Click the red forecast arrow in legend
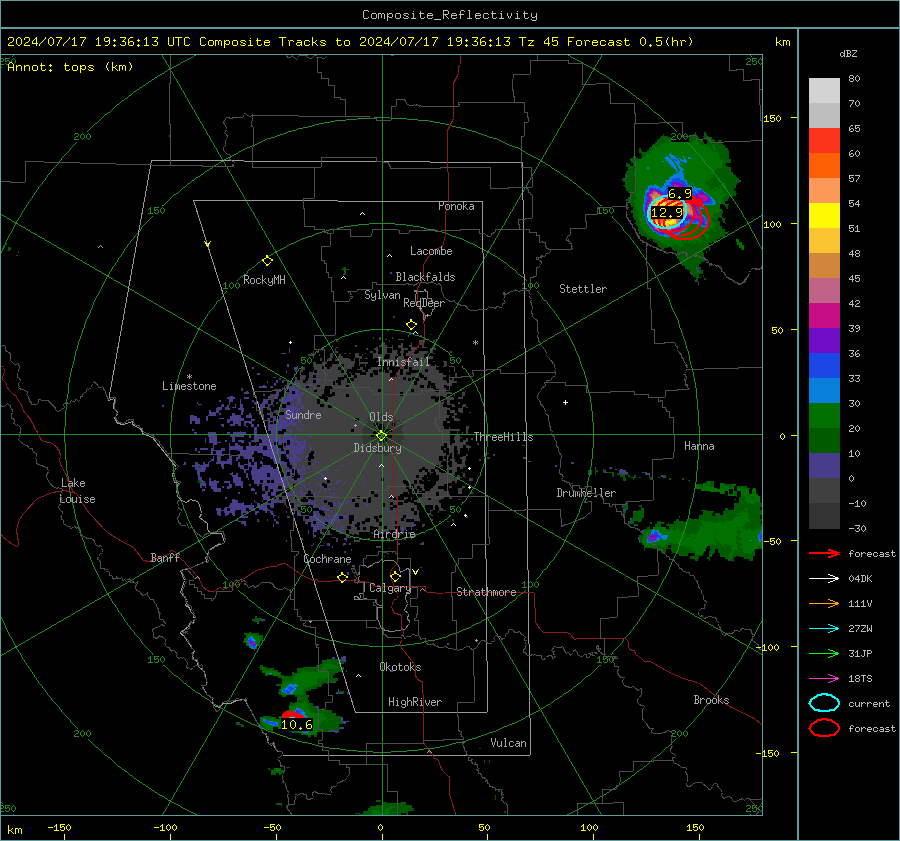 pyautogui.click(x=824, y=553)
